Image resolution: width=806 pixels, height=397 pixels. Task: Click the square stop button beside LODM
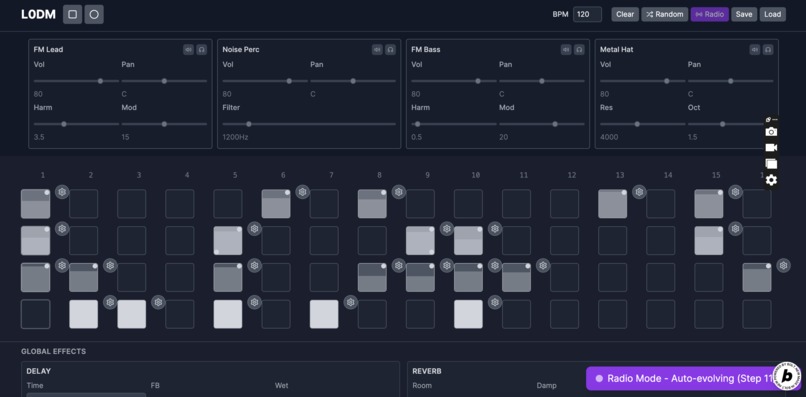[72, 14]
